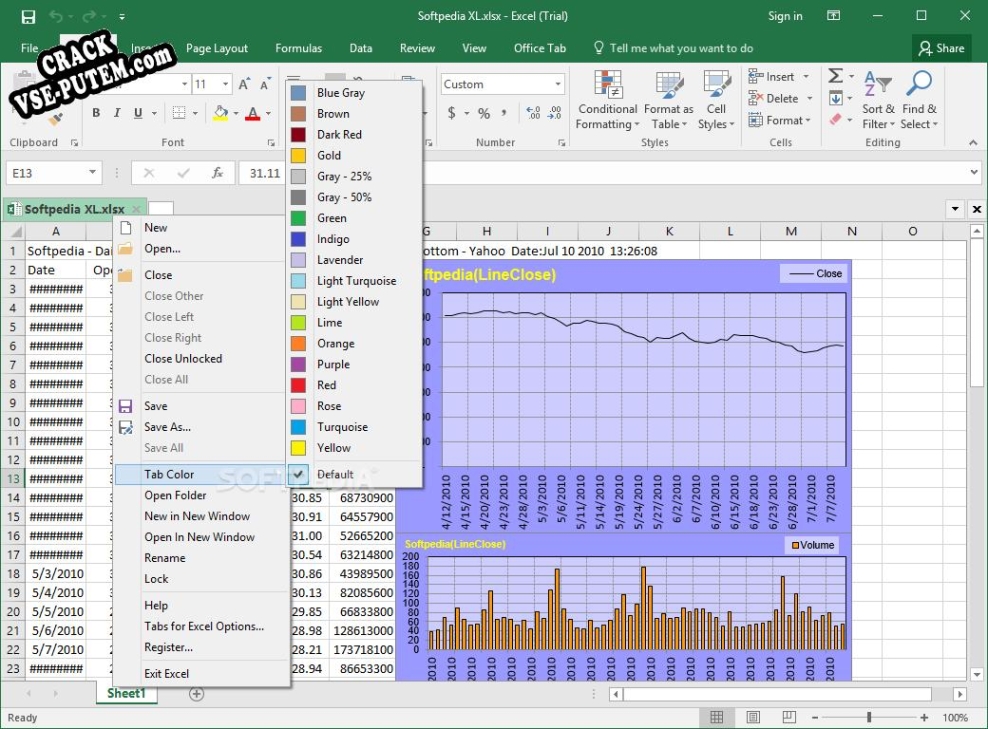988x729 pixels.
Task: Choose Open Folder in the context menu
Action: (x=175, y=495)
